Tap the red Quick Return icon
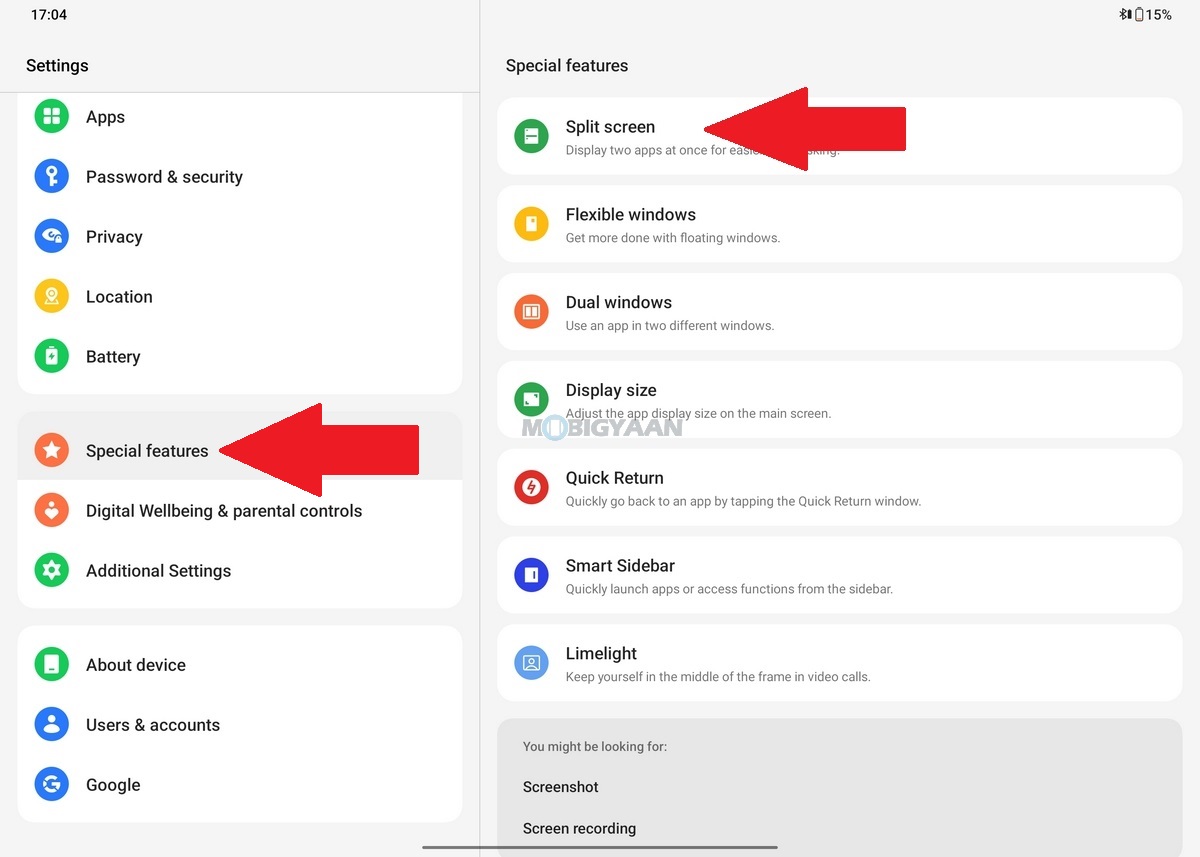The width and height of the screenshot is (1200, 857). (531, 487)
